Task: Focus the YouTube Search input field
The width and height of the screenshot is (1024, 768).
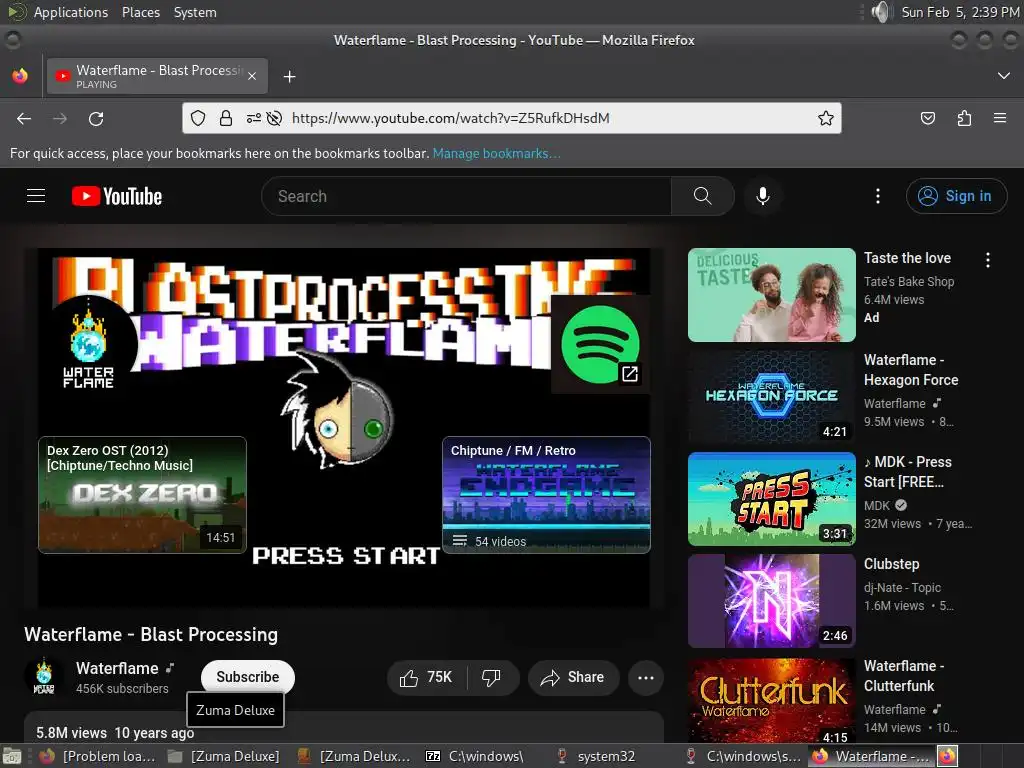Action: 467,196
